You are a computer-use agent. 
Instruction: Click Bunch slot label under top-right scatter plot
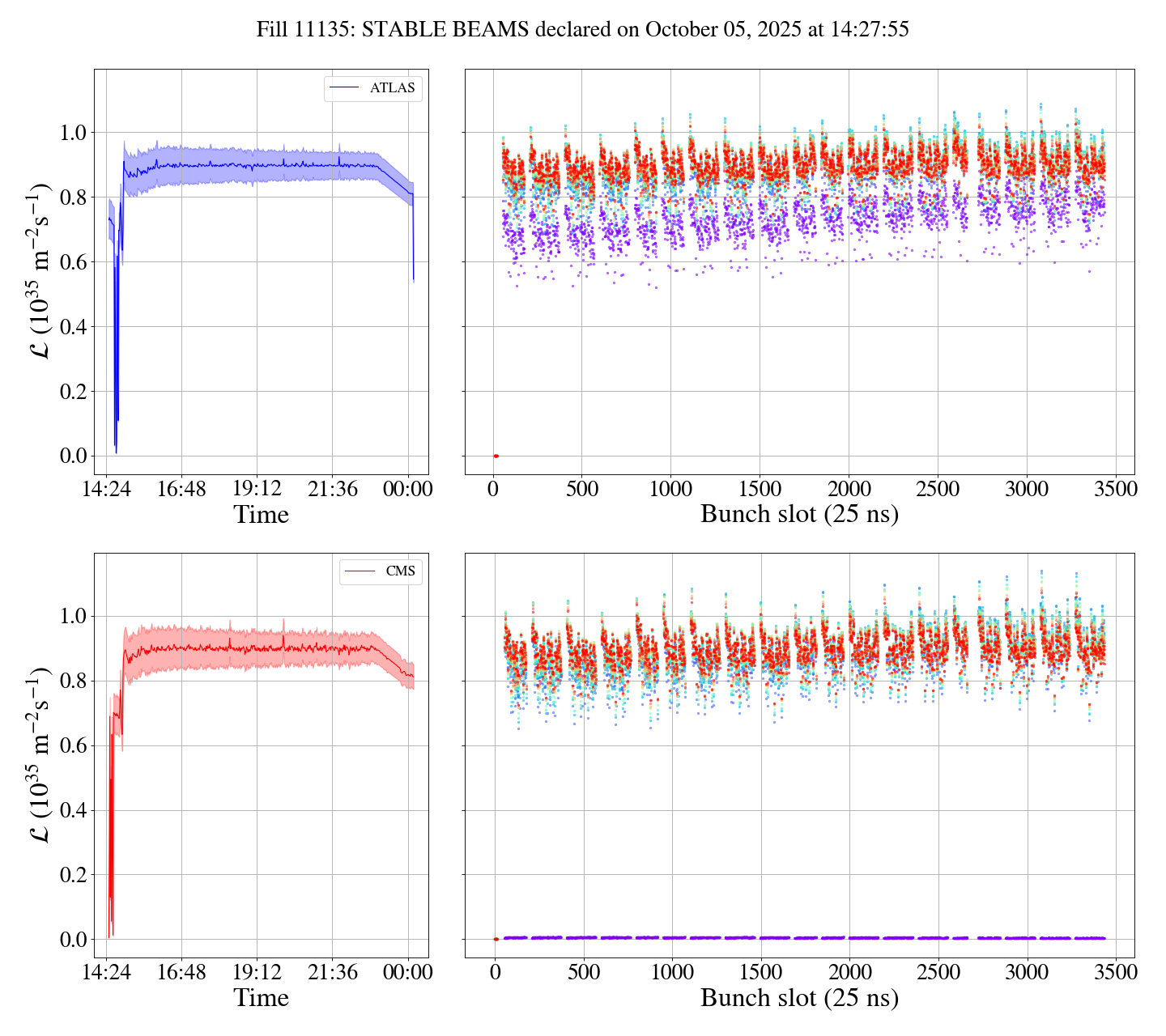[x=799, y=515]
